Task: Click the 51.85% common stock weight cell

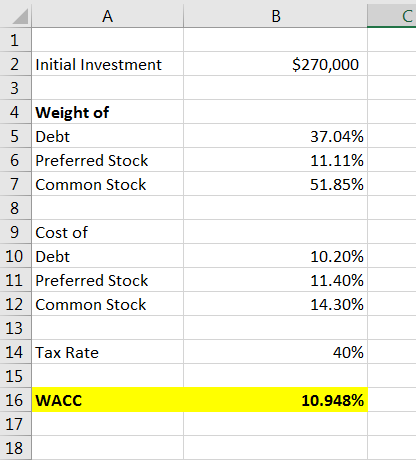Action: pyautogui.click(x=275, y=184)
